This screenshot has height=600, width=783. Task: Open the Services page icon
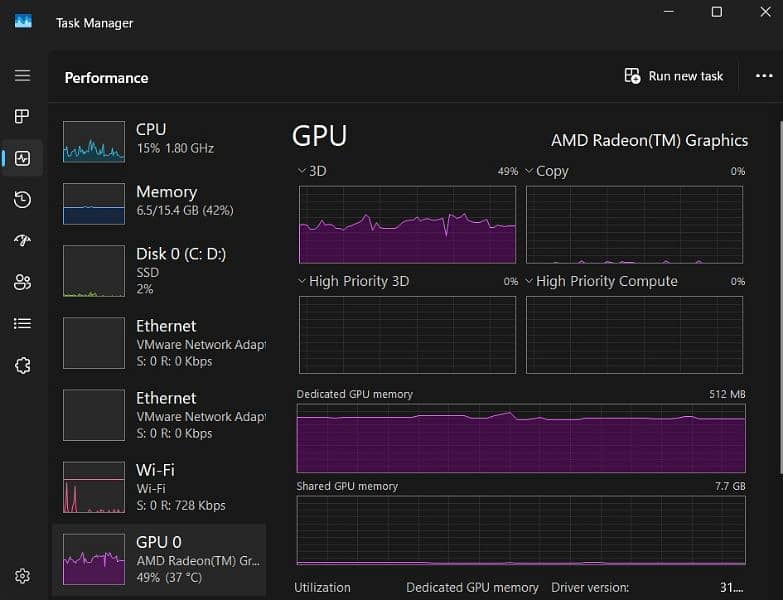[x=22, y=365]
